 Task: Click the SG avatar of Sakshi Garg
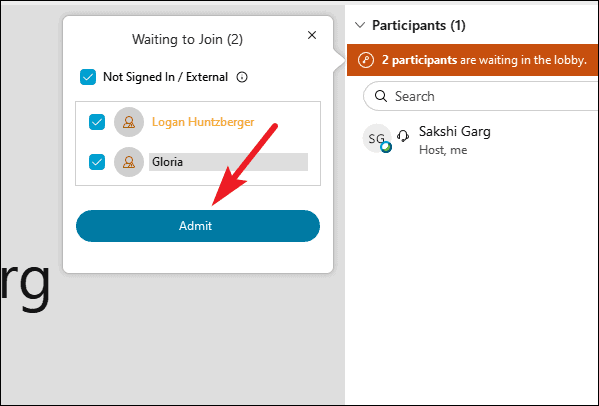(x=377, y=138)
